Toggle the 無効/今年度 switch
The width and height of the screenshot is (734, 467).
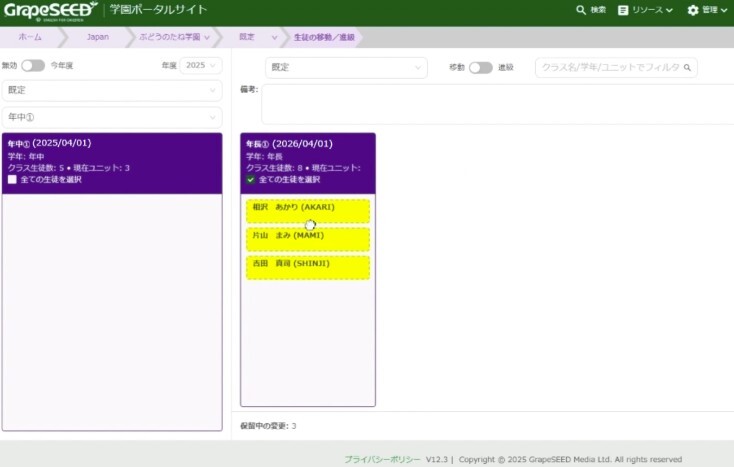pos(33,66)
